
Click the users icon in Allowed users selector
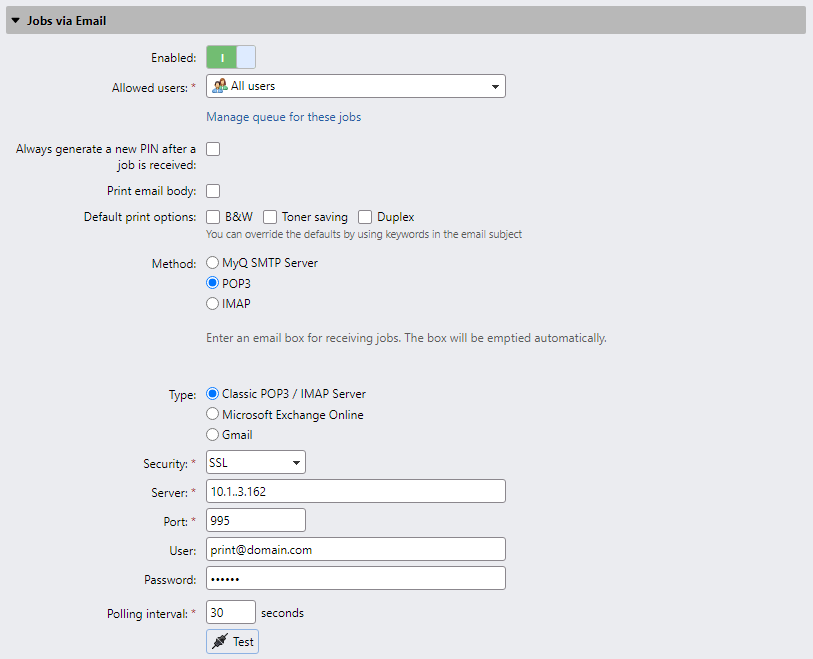tap(218, 86)
